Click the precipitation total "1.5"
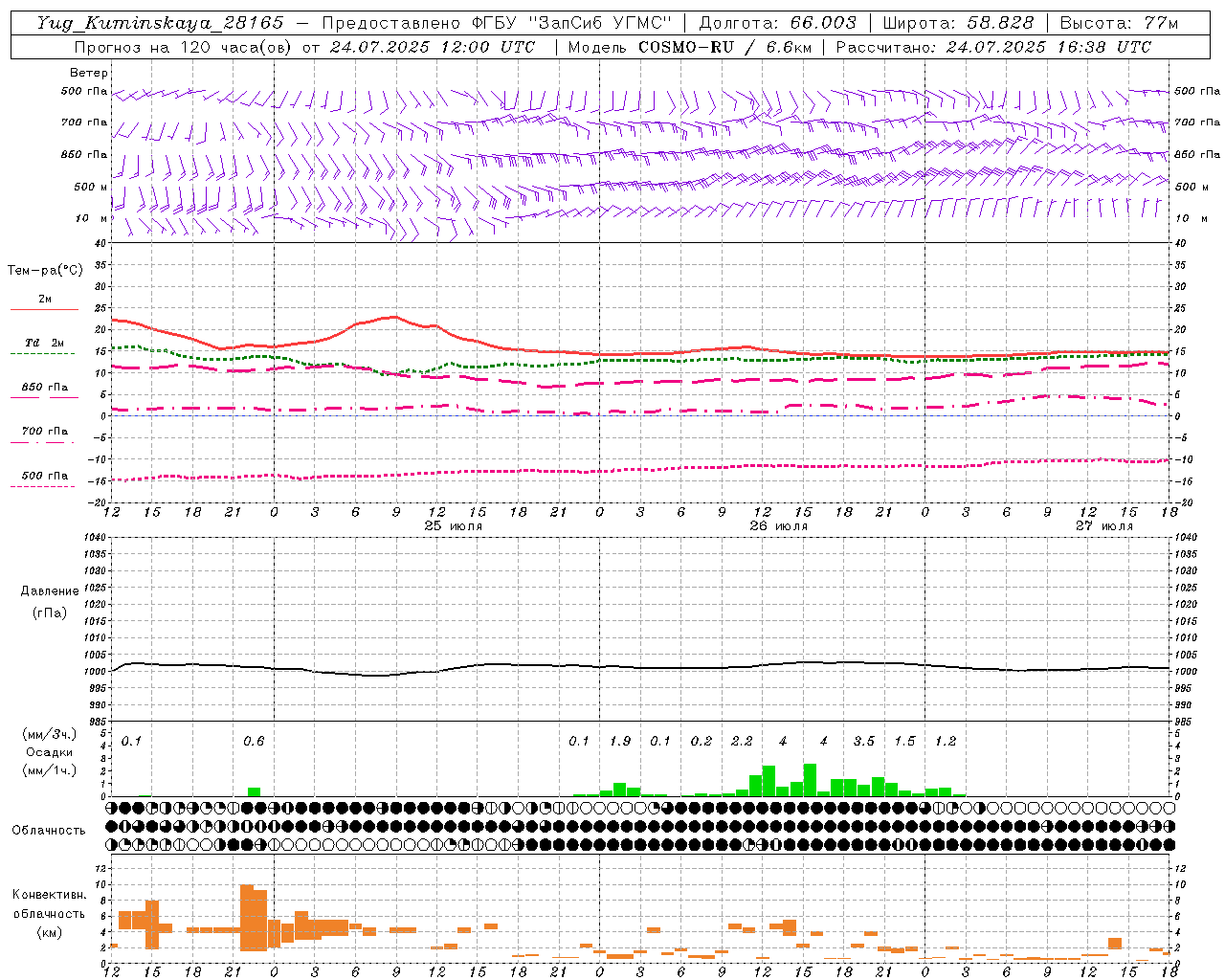The height and width of the screenshot is (980, 1225). [x=904, y=742]
